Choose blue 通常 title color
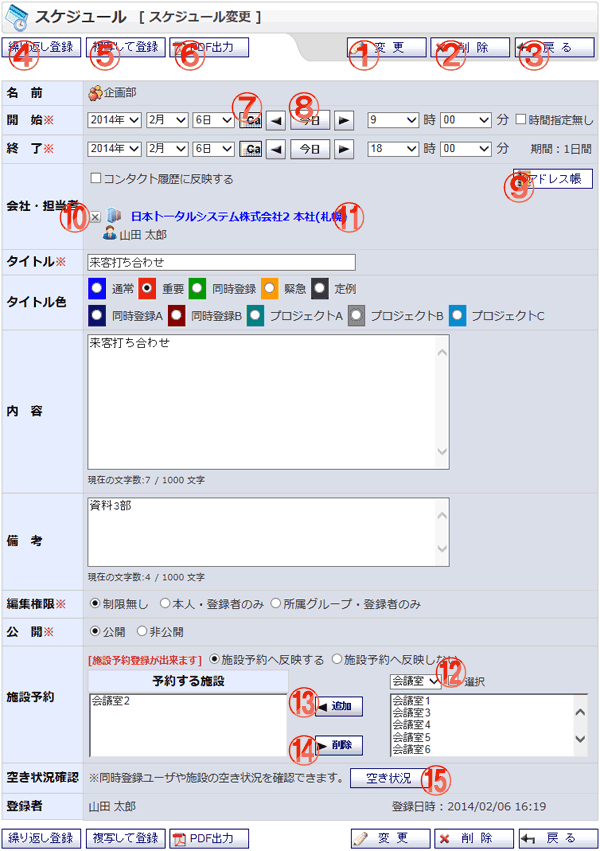 97,288
